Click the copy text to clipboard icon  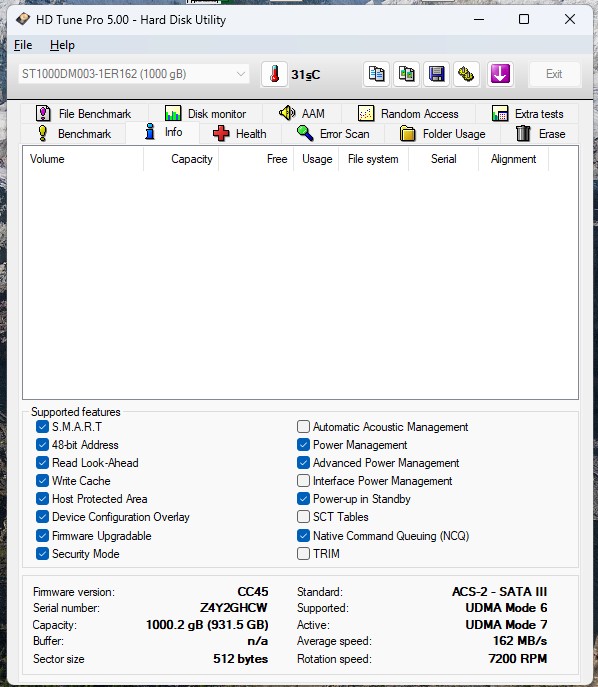376,74
